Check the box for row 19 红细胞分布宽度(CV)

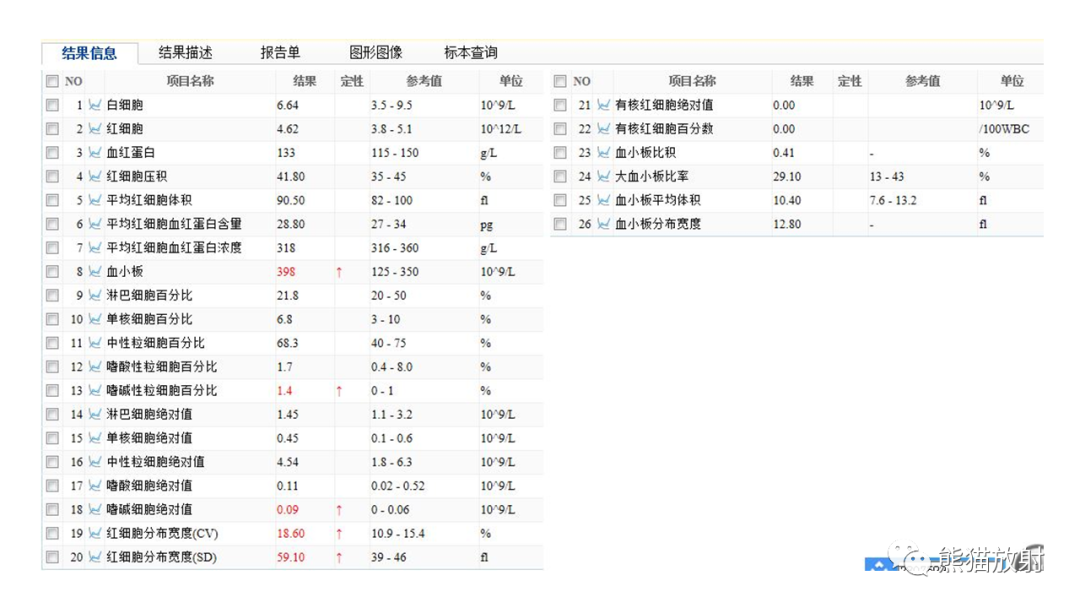click(52, 533)
